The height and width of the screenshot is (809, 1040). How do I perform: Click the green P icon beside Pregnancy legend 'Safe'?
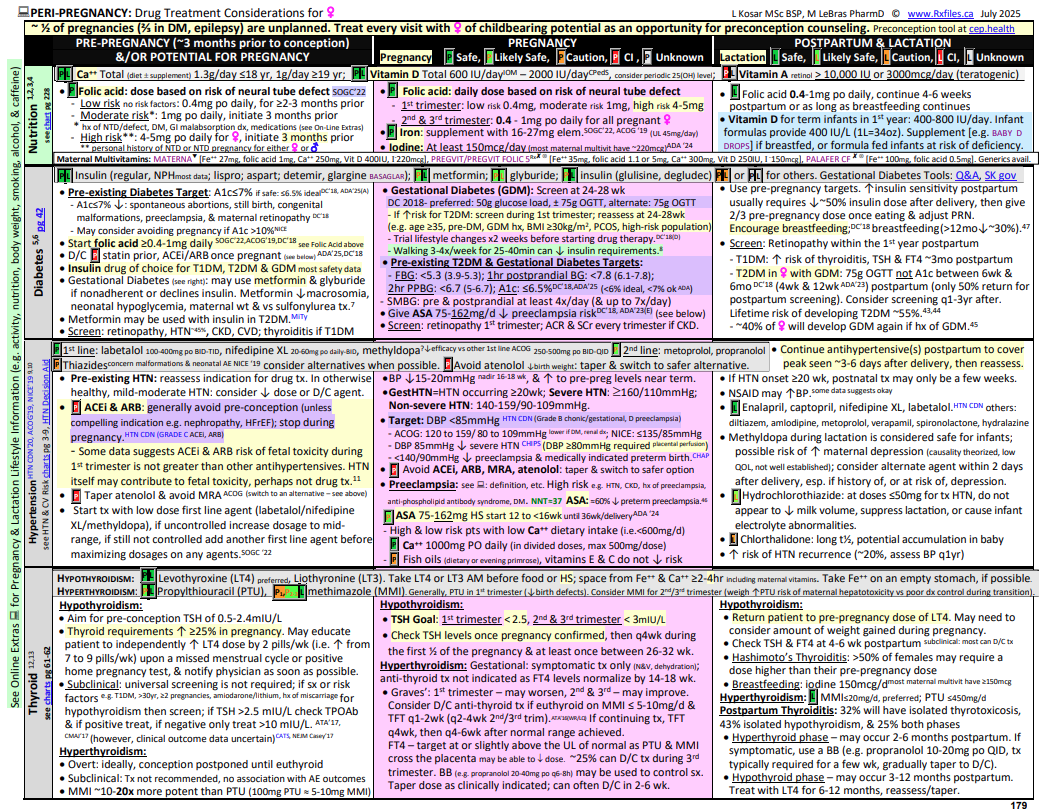[x=449, y=57]
